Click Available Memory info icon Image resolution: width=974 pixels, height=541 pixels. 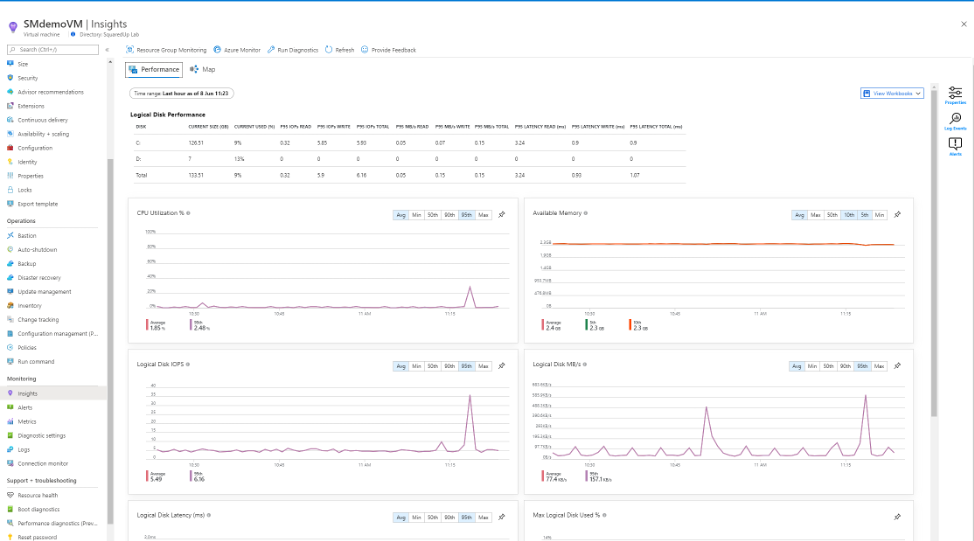(x=586, y=213)
